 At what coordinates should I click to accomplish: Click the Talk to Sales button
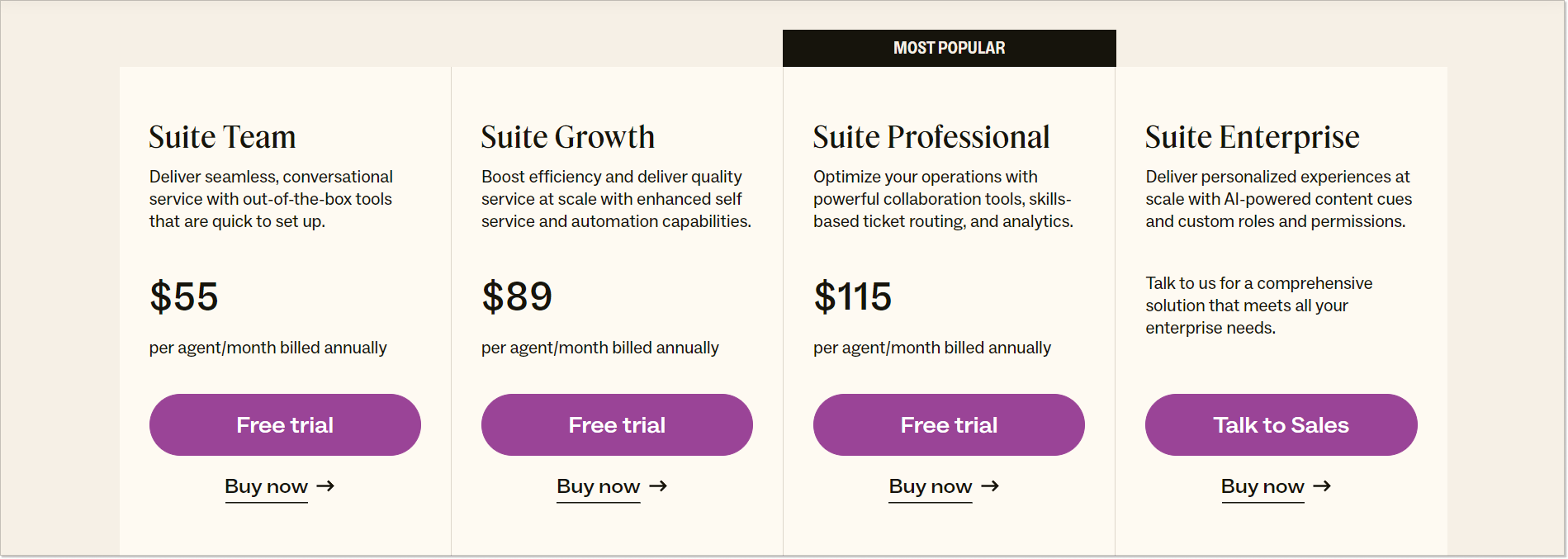coord(1281,424)
